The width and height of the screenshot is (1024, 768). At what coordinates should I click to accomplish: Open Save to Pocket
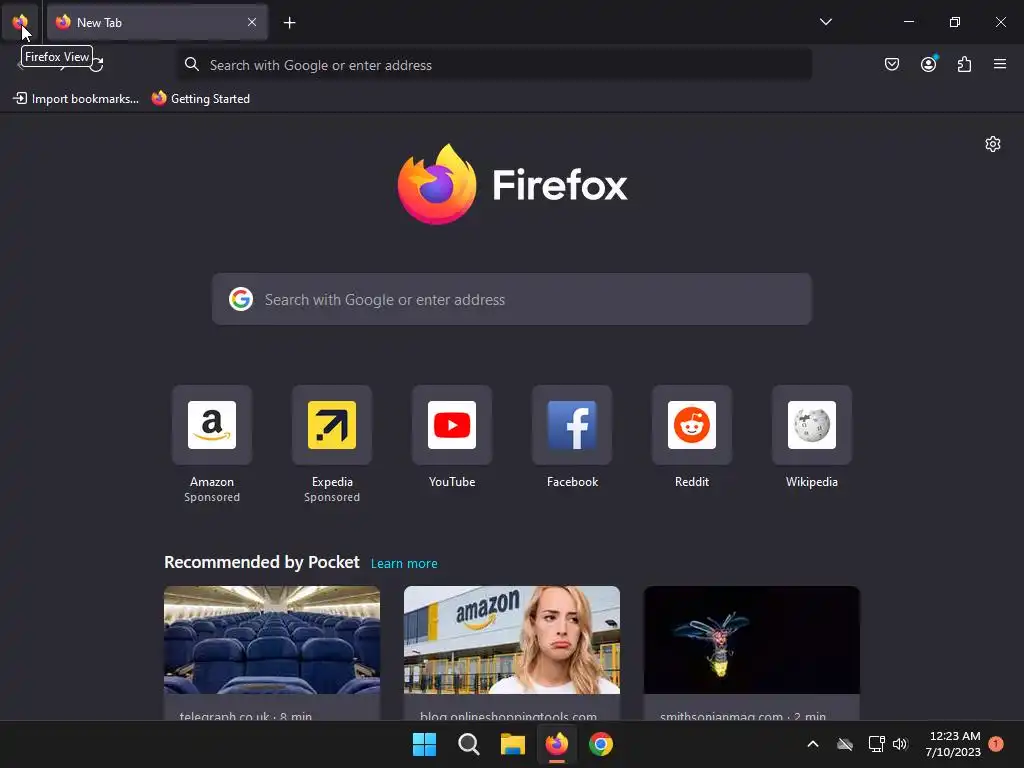tap(891, 64)
